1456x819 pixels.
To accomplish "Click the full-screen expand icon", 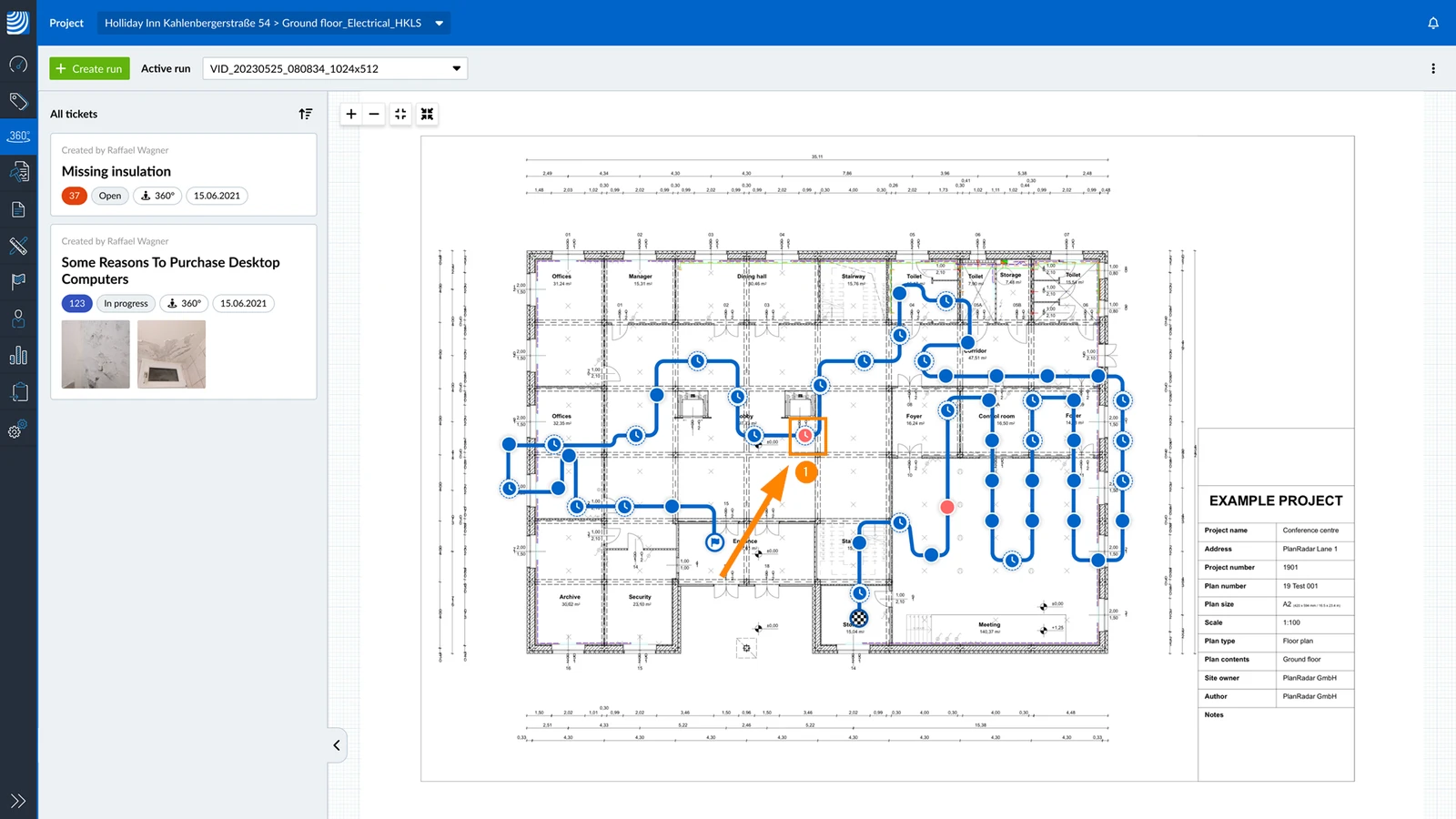I will click(427, 114).
